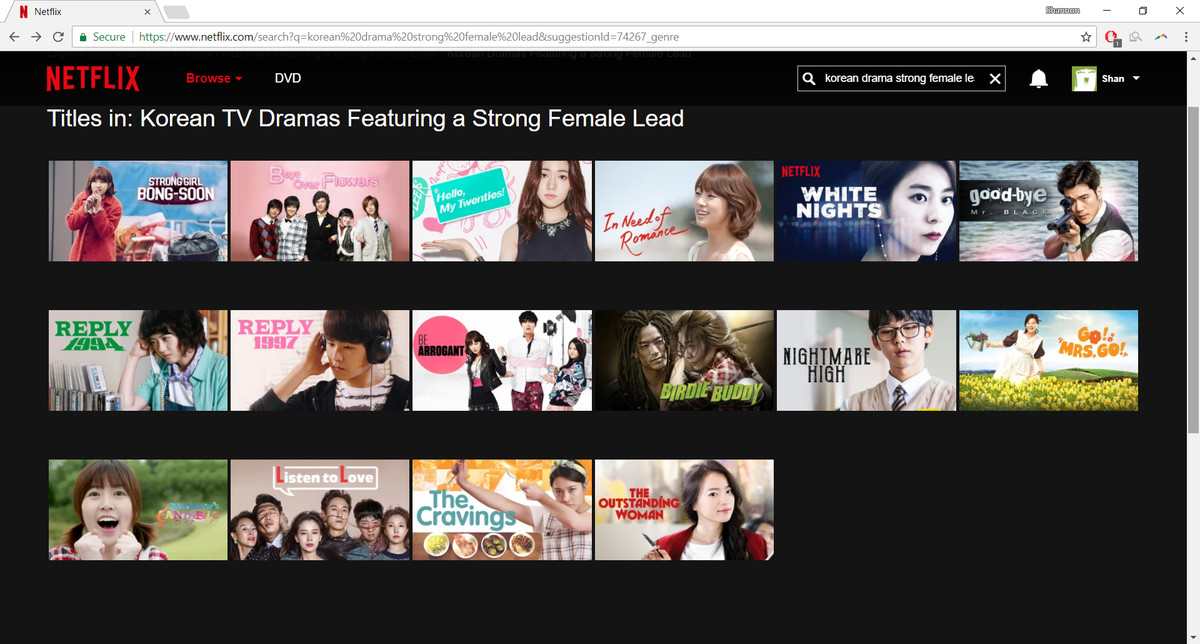Image resolution: width=1200 pixels, height=644 pixels.
Task: Focus the Netflix search input field
Action: [900, 78]
